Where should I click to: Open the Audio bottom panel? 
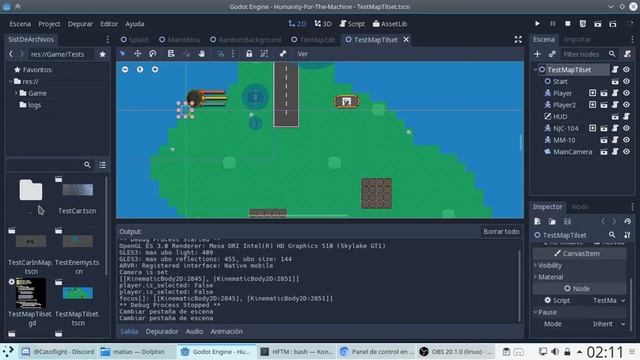[194, 331]
